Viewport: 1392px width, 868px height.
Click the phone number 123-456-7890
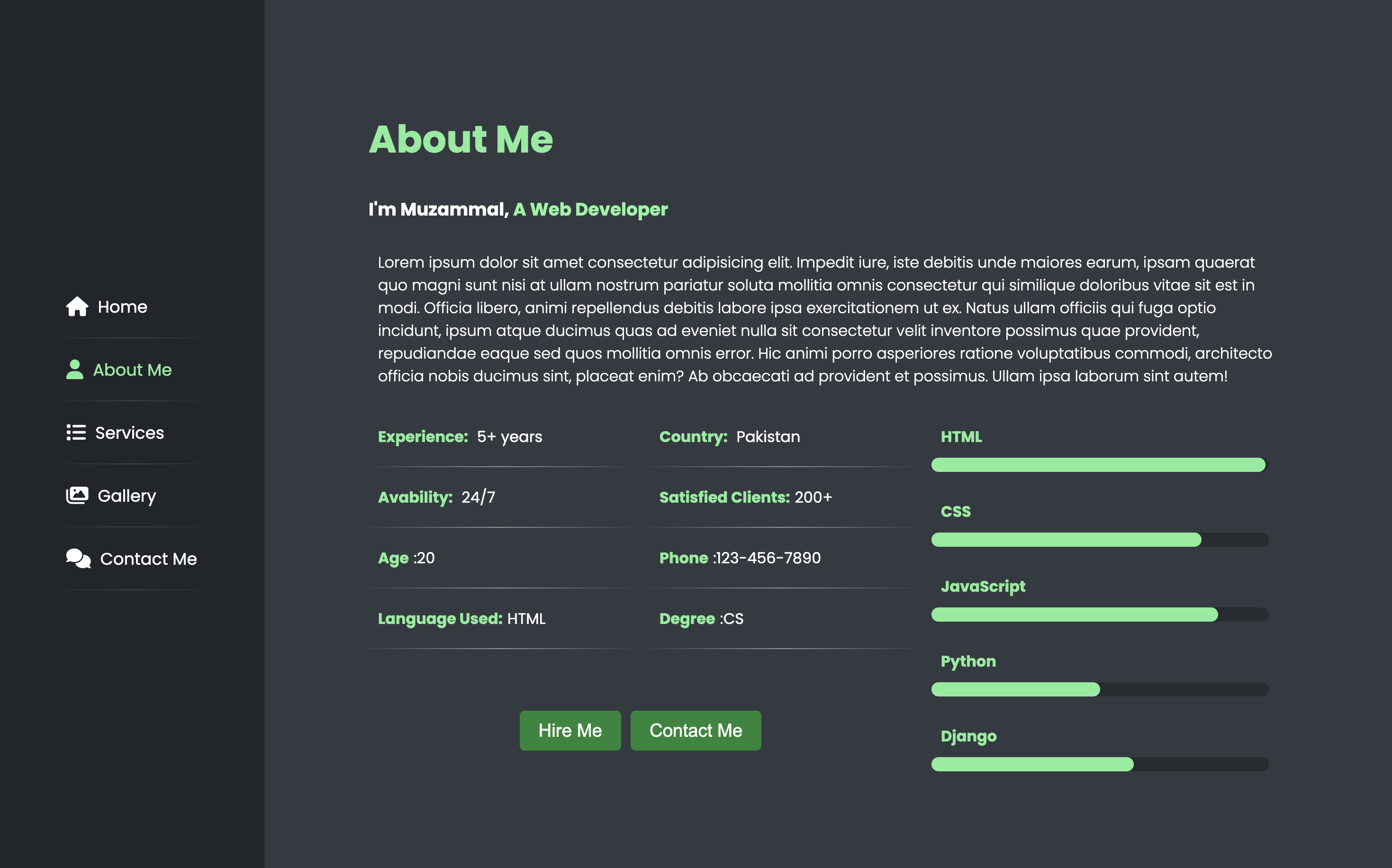point(768,558)
